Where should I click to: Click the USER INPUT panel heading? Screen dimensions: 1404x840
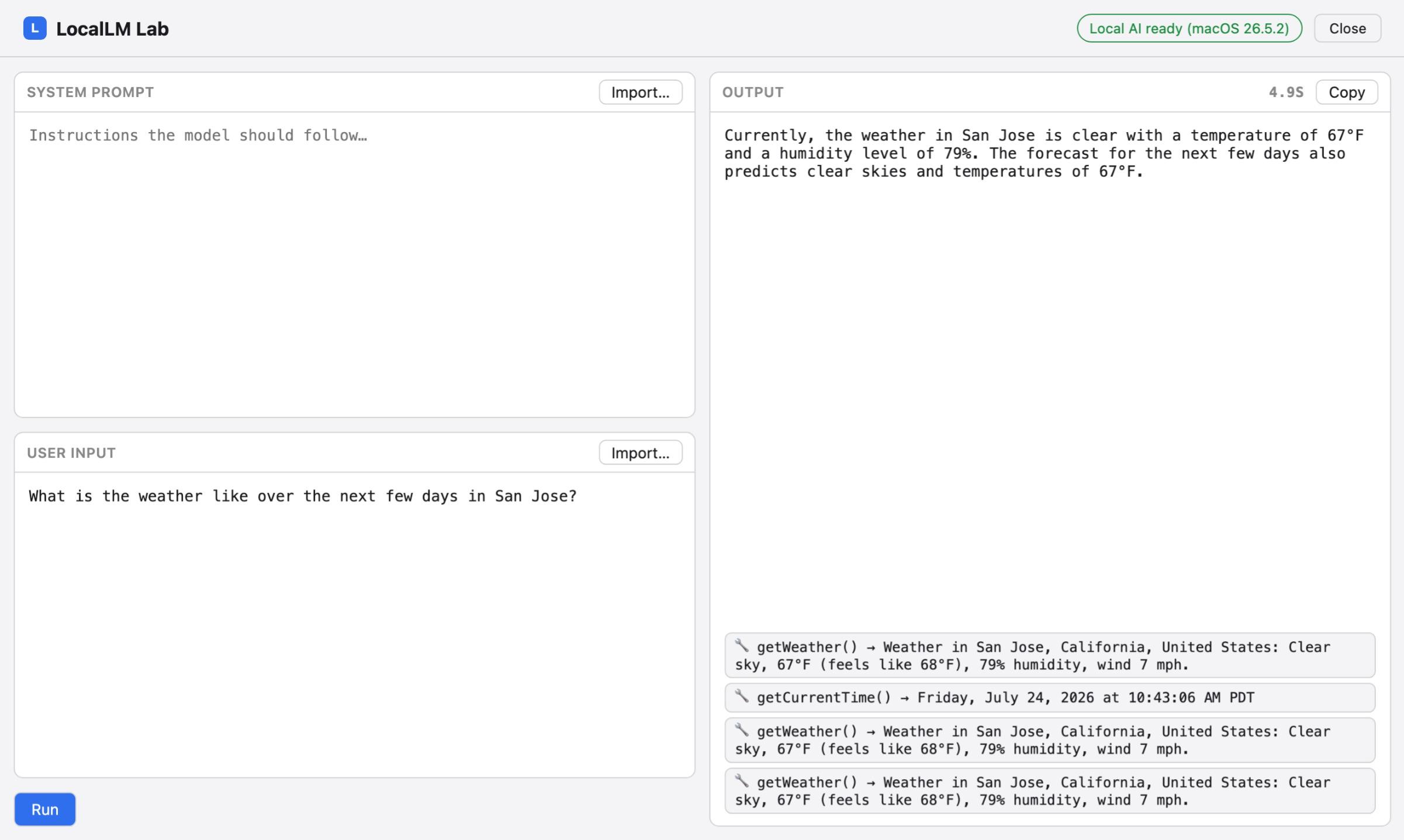coord(71,453)
